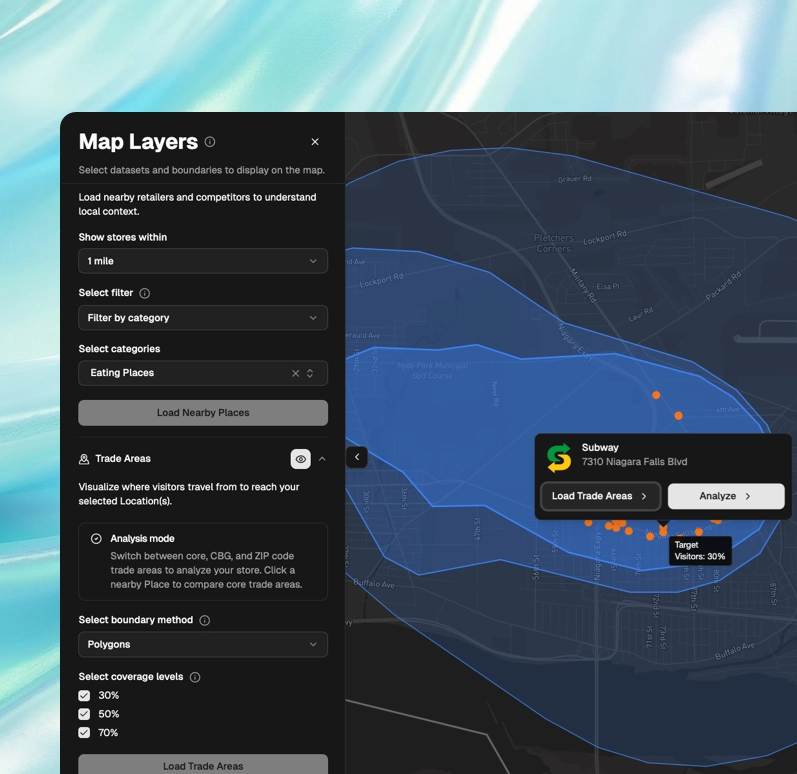Click the info icon next to Select filter
This screenshot has height=774, width=797.
tap(145, 293)
